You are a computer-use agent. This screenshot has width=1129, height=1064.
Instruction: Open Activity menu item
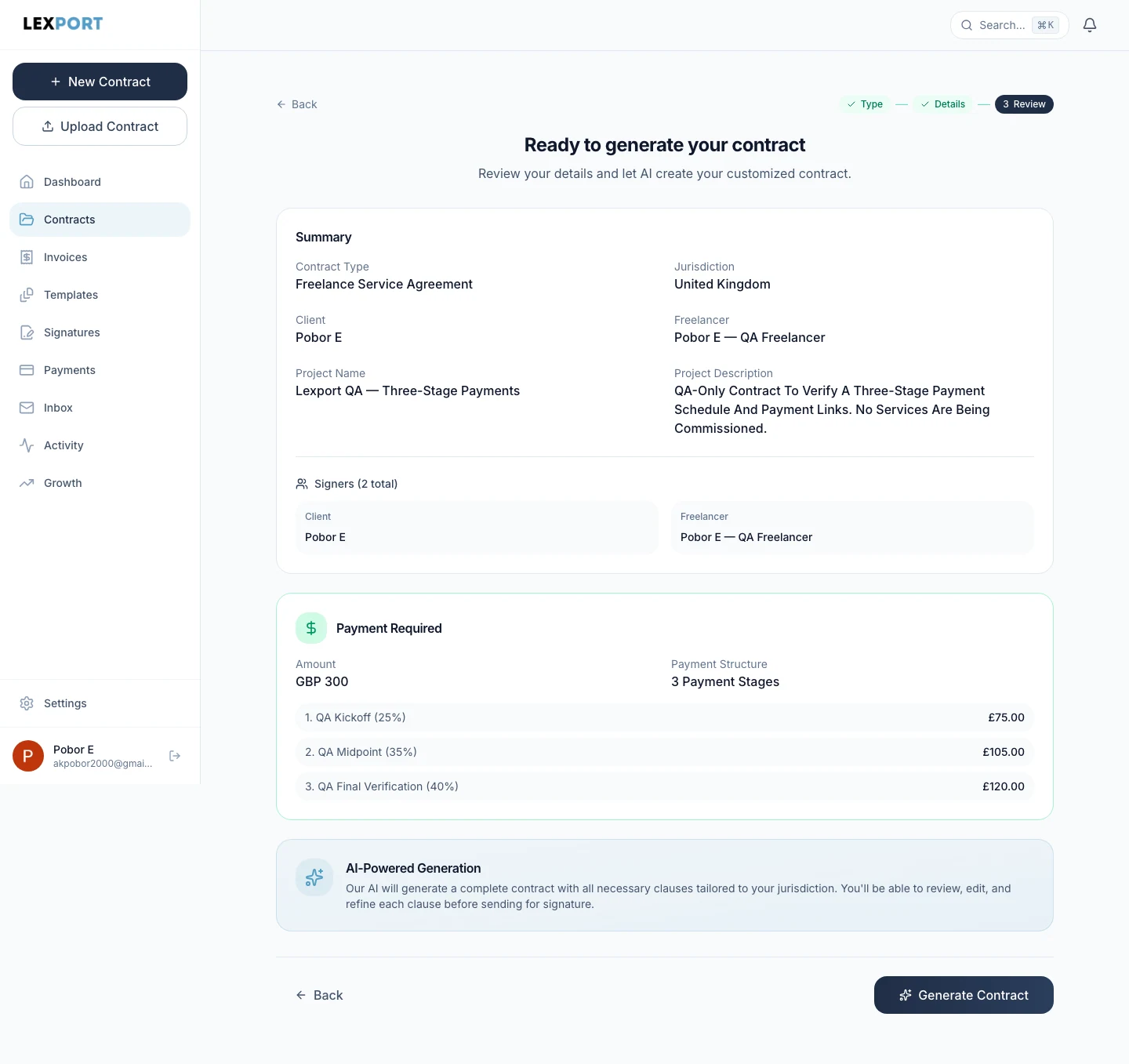coord(100,445)
